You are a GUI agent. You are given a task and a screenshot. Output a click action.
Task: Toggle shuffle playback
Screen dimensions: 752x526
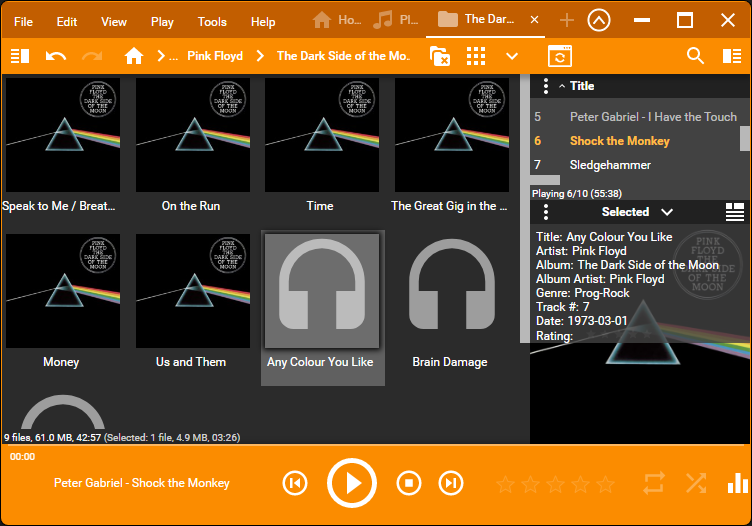click(x=696, y=484)
